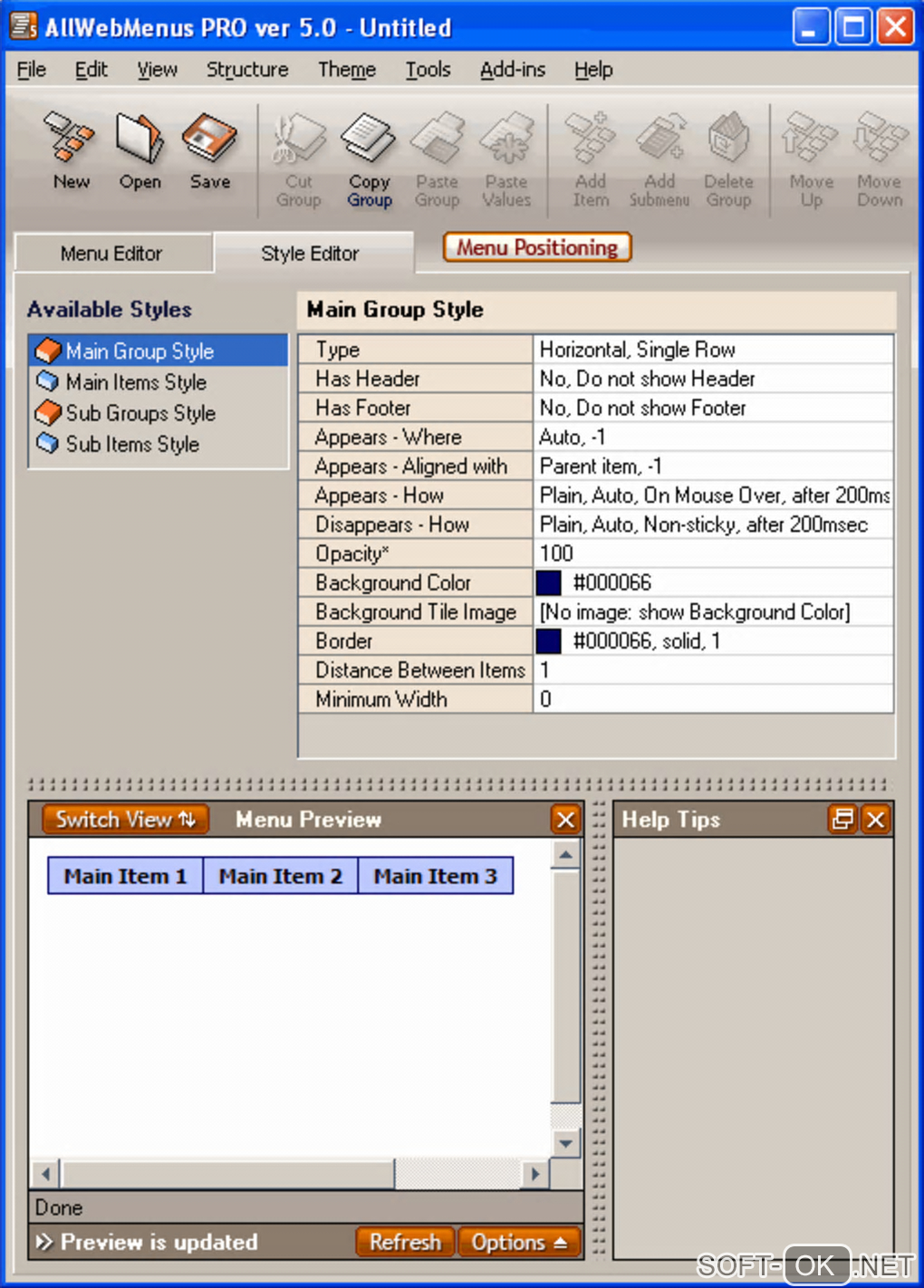Click the Background Tile Image value cell

pyautogui.click(x=713, y=611)
